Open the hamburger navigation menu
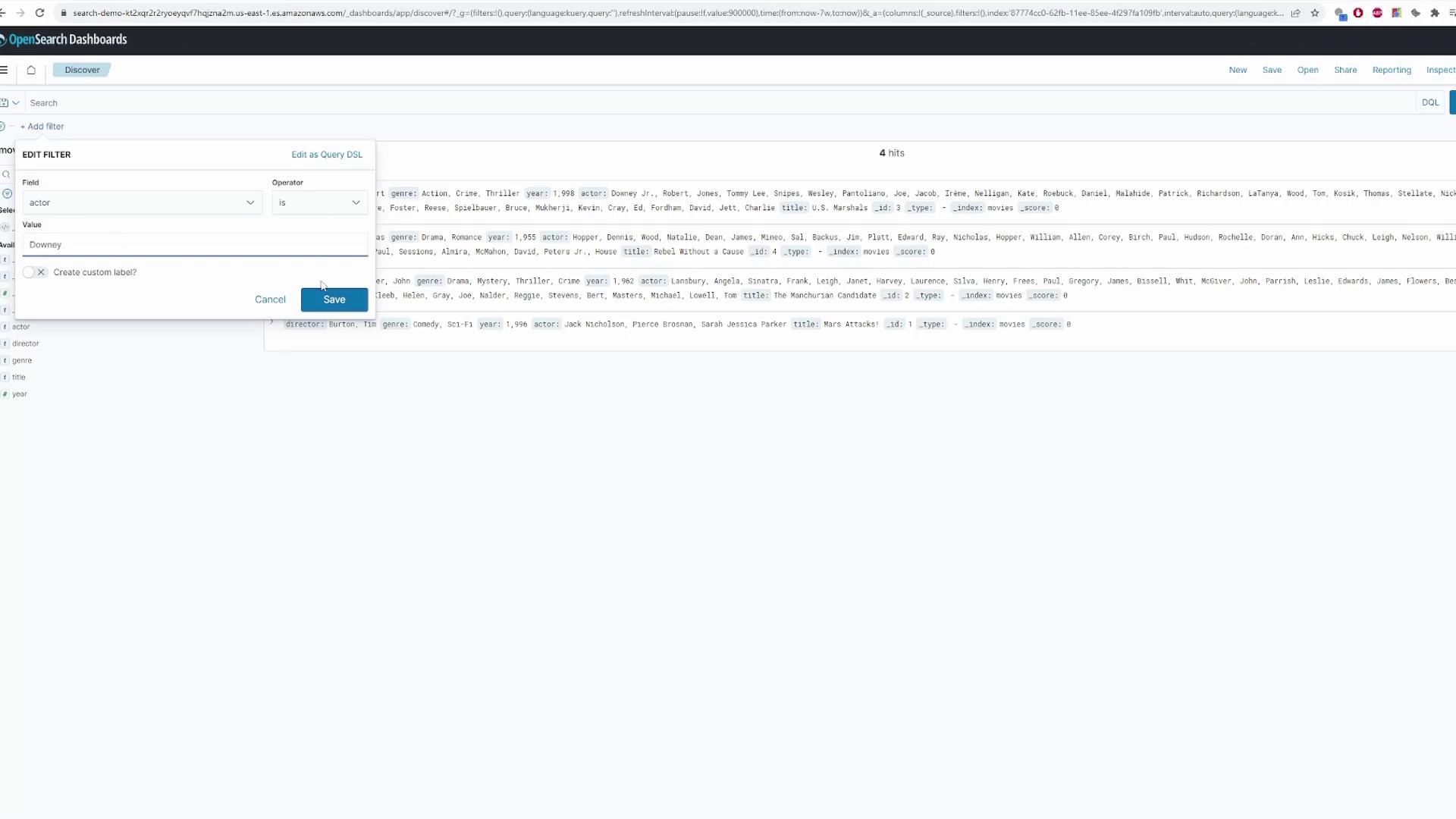Image resolution: width=1456 pixels, height=819 pixels. click(x=5, y=70)
